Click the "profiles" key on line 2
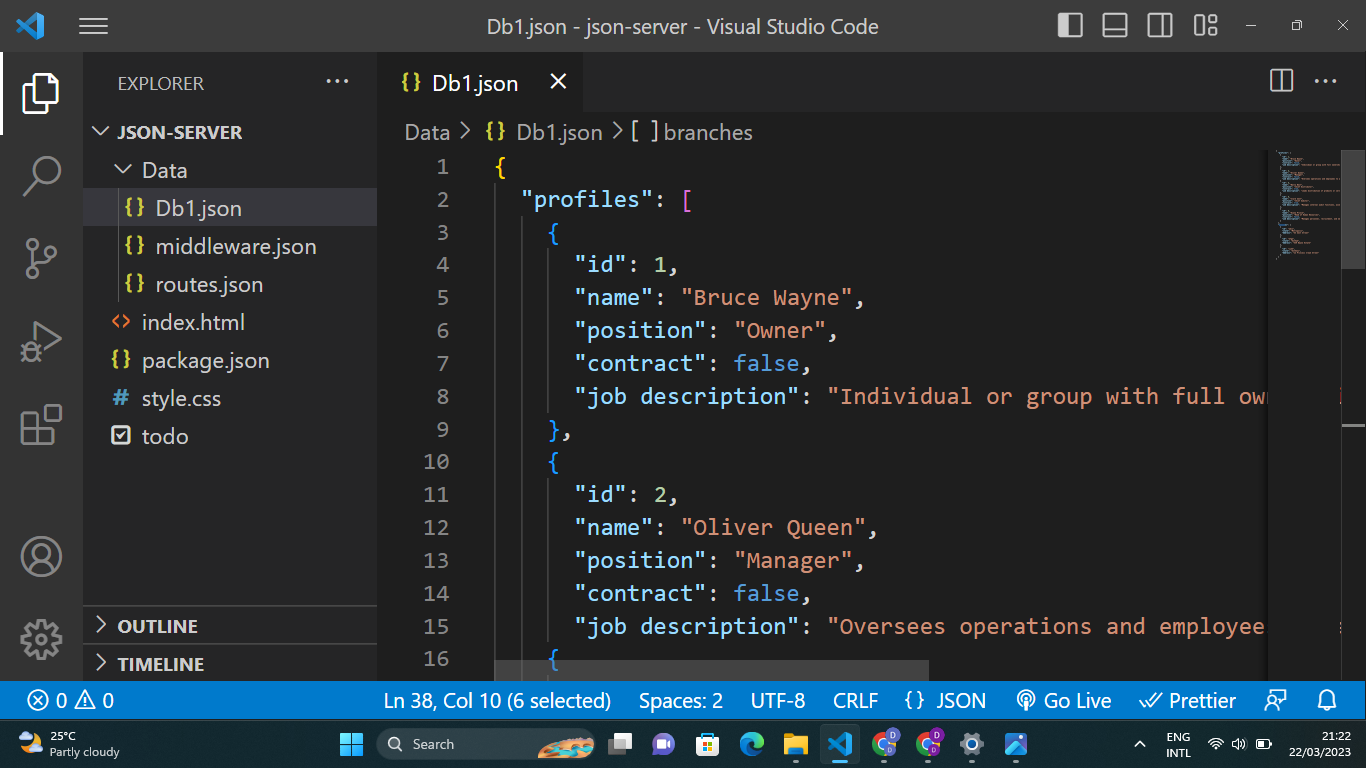 point(587,199)
